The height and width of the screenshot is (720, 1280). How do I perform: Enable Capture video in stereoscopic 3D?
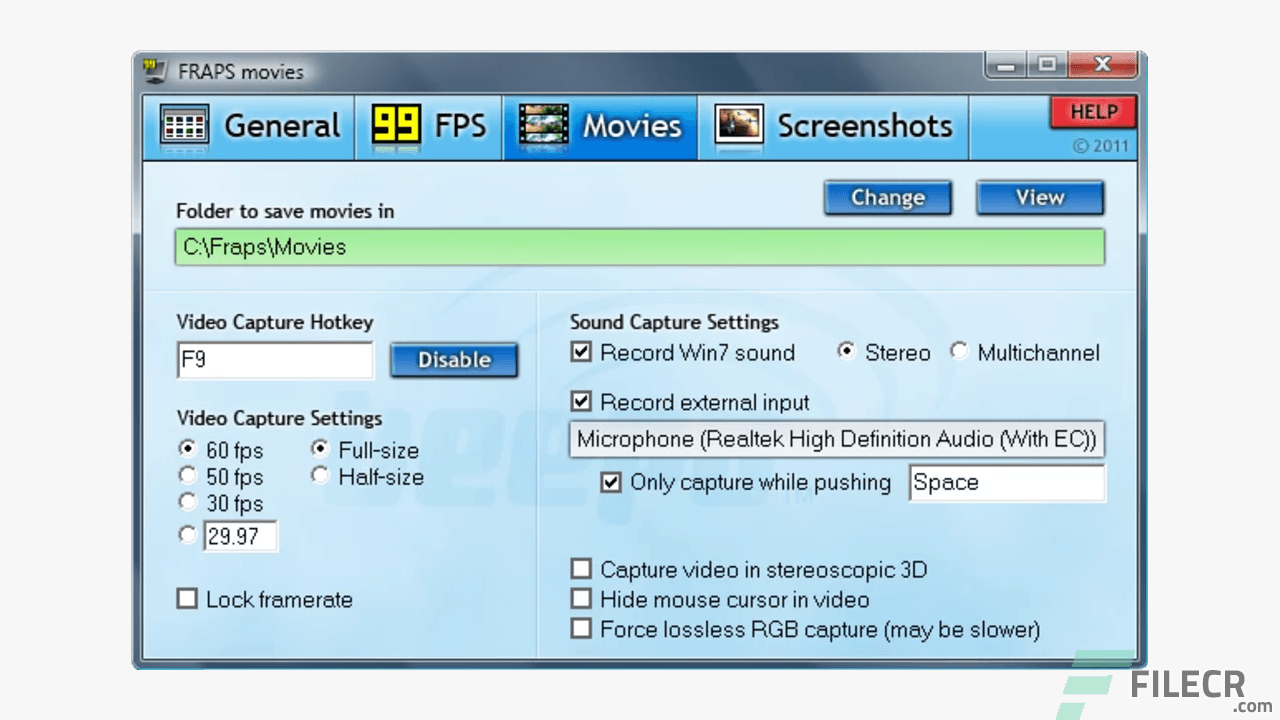pyautogui.click(x=582, y=568)
